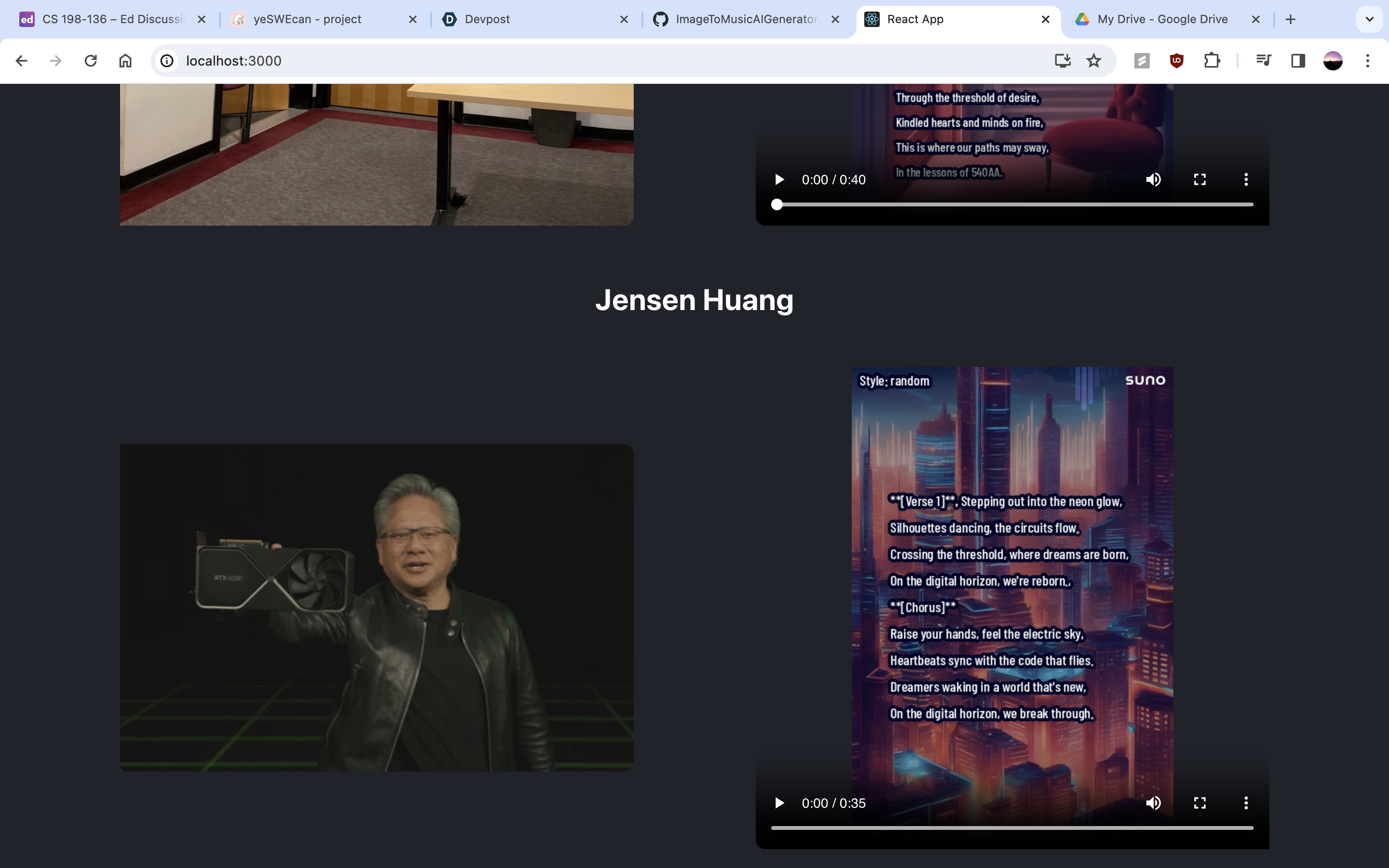This screenshot has height=868, width=1389.
Task: Enter fullscreen on Jensen Huang video
Action: 1199,802
